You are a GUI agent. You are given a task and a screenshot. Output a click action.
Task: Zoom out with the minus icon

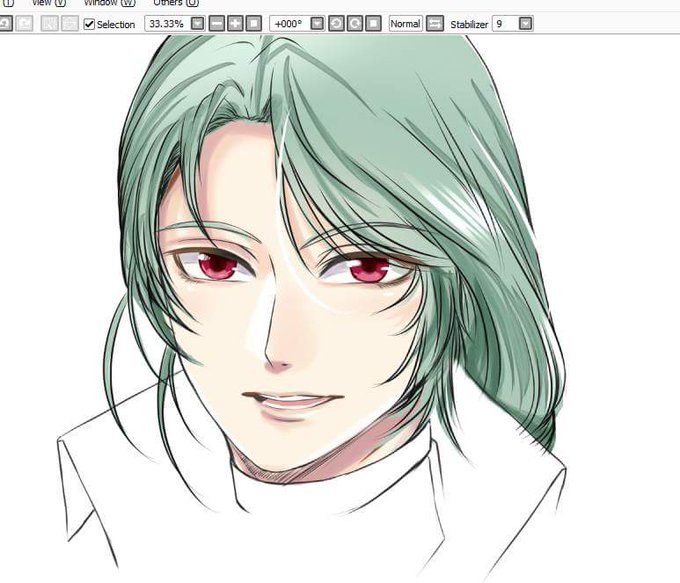pos(217,23)
